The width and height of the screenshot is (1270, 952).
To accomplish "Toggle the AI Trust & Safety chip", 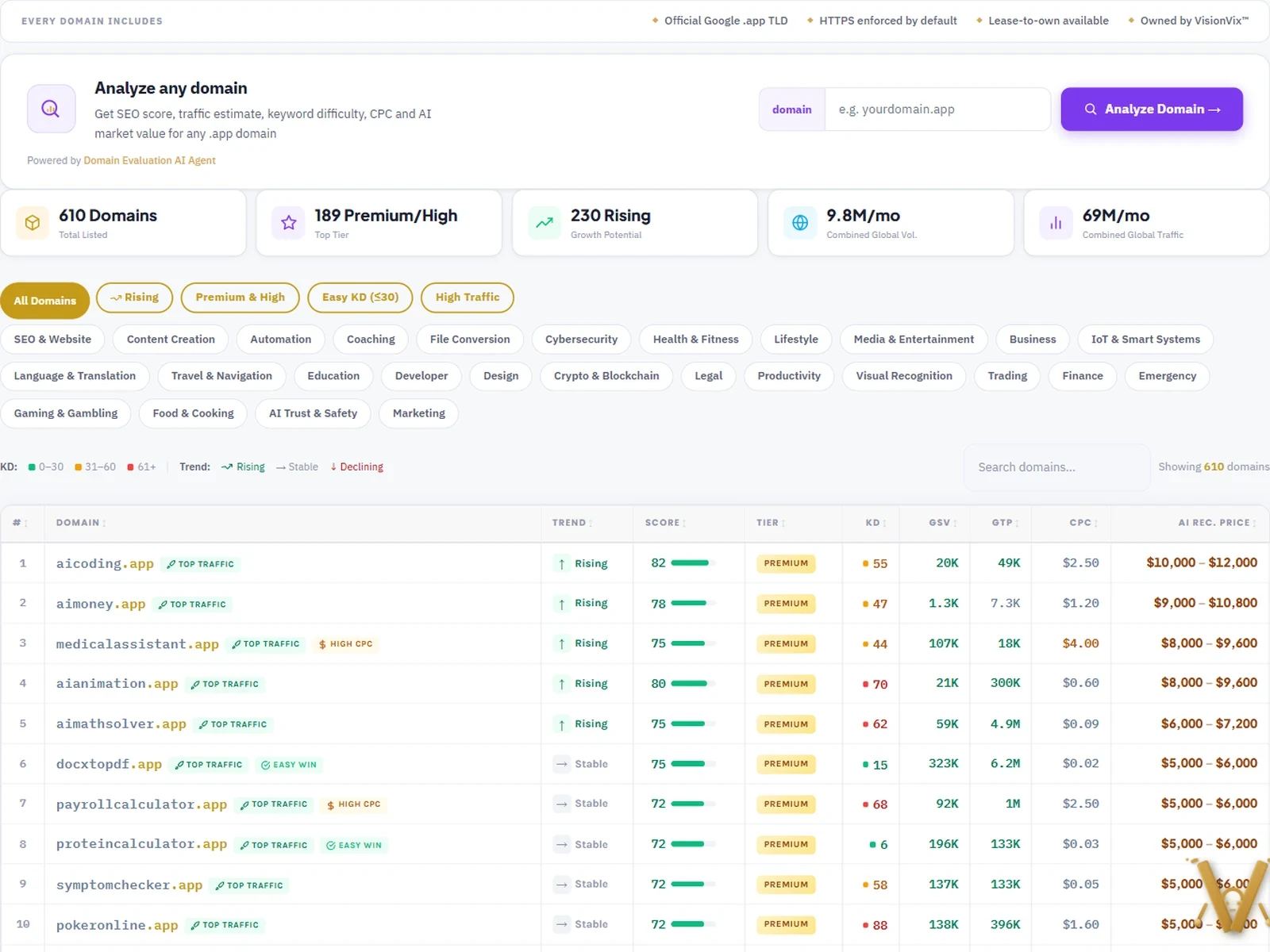I will pos(313,413).
